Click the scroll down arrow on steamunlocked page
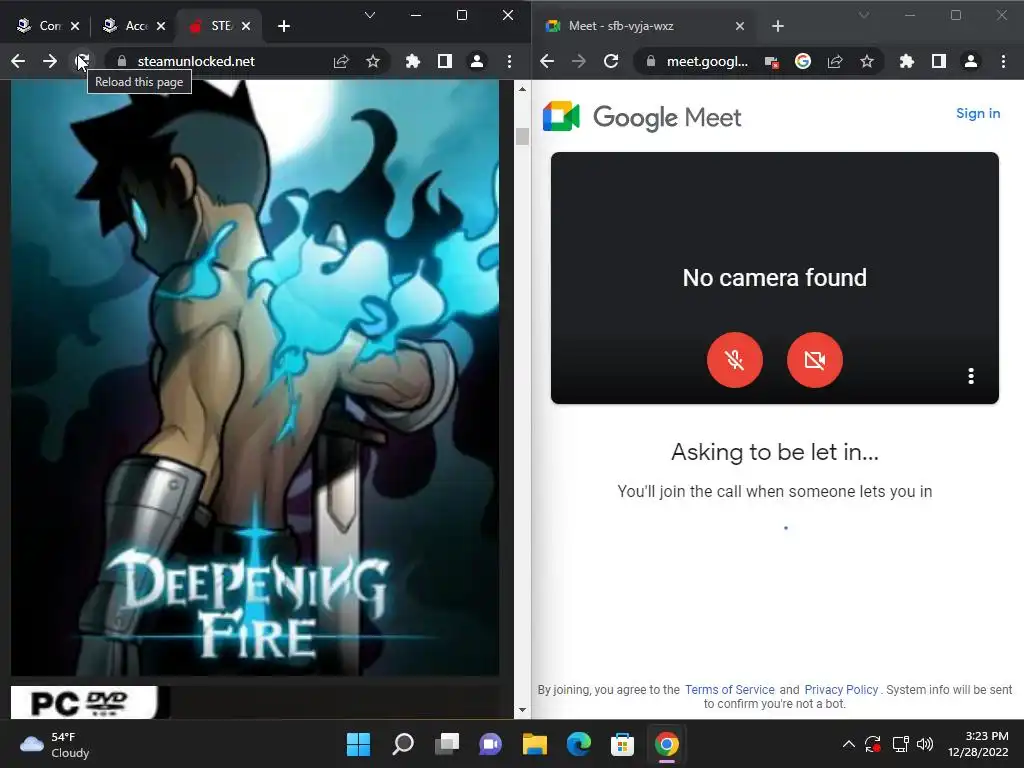Screen dimensions: 1024x768 [x=522, y=710]
